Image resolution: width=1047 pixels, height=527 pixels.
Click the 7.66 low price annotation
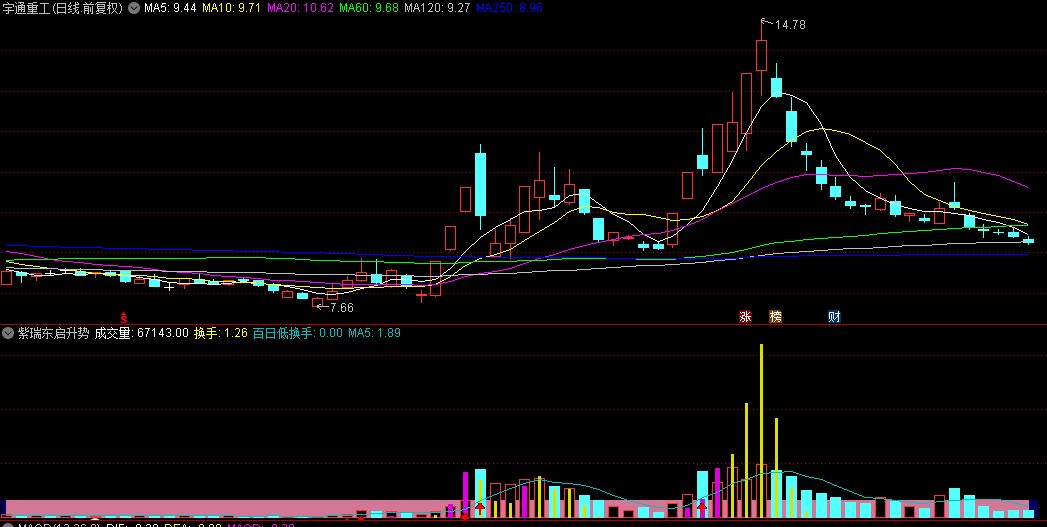[x=341, y=308]
